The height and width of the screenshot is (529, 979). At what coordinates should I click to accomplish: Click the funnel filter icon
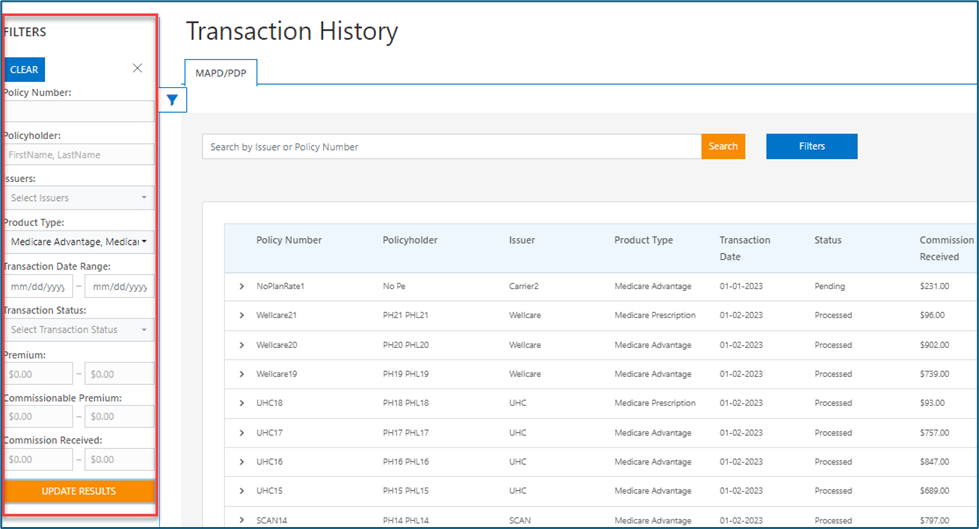tap(172, 100)
